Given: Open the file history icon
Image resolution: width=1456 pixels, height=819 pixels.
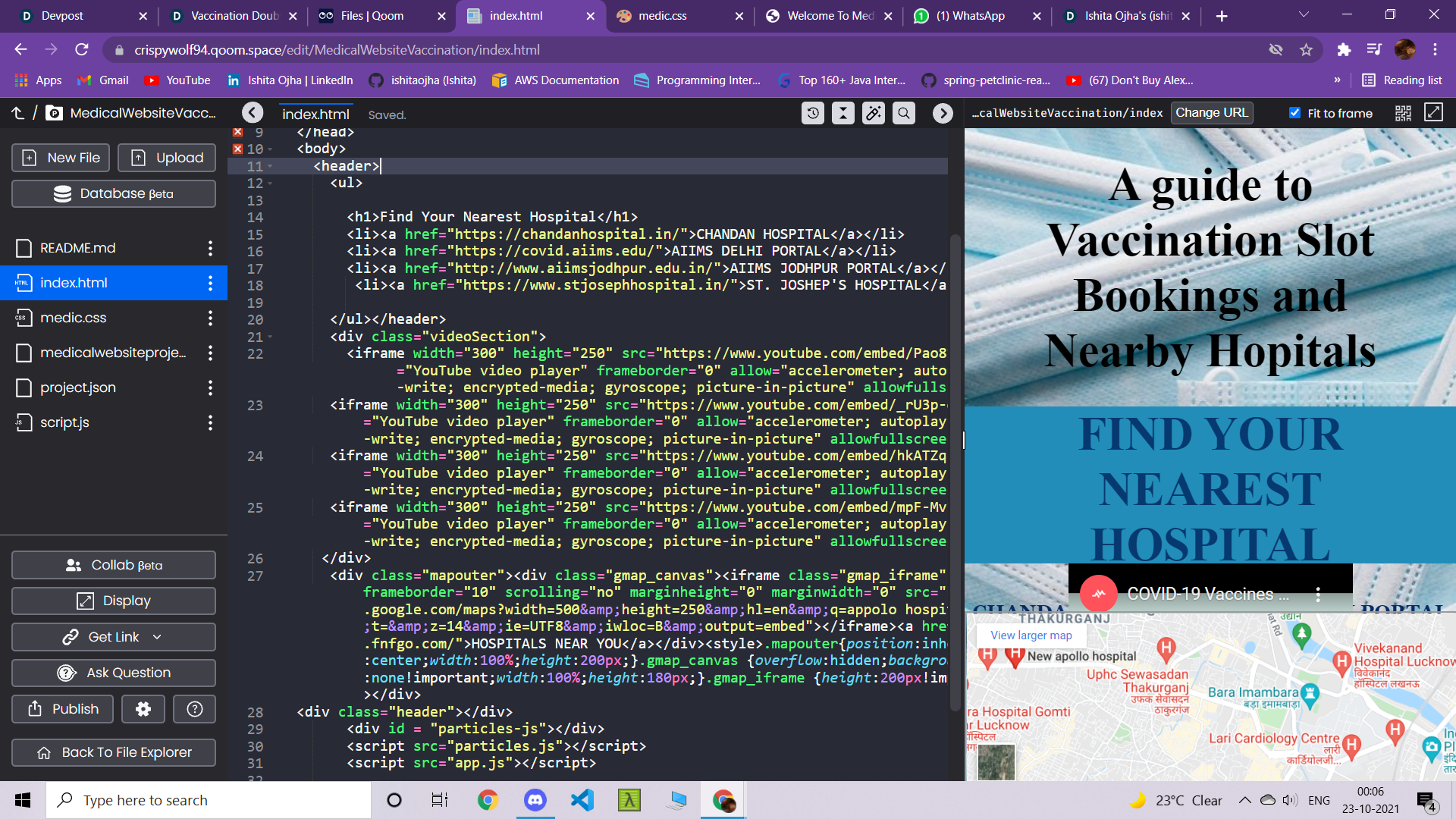Looking at the screenshot, I should (813, 114).
